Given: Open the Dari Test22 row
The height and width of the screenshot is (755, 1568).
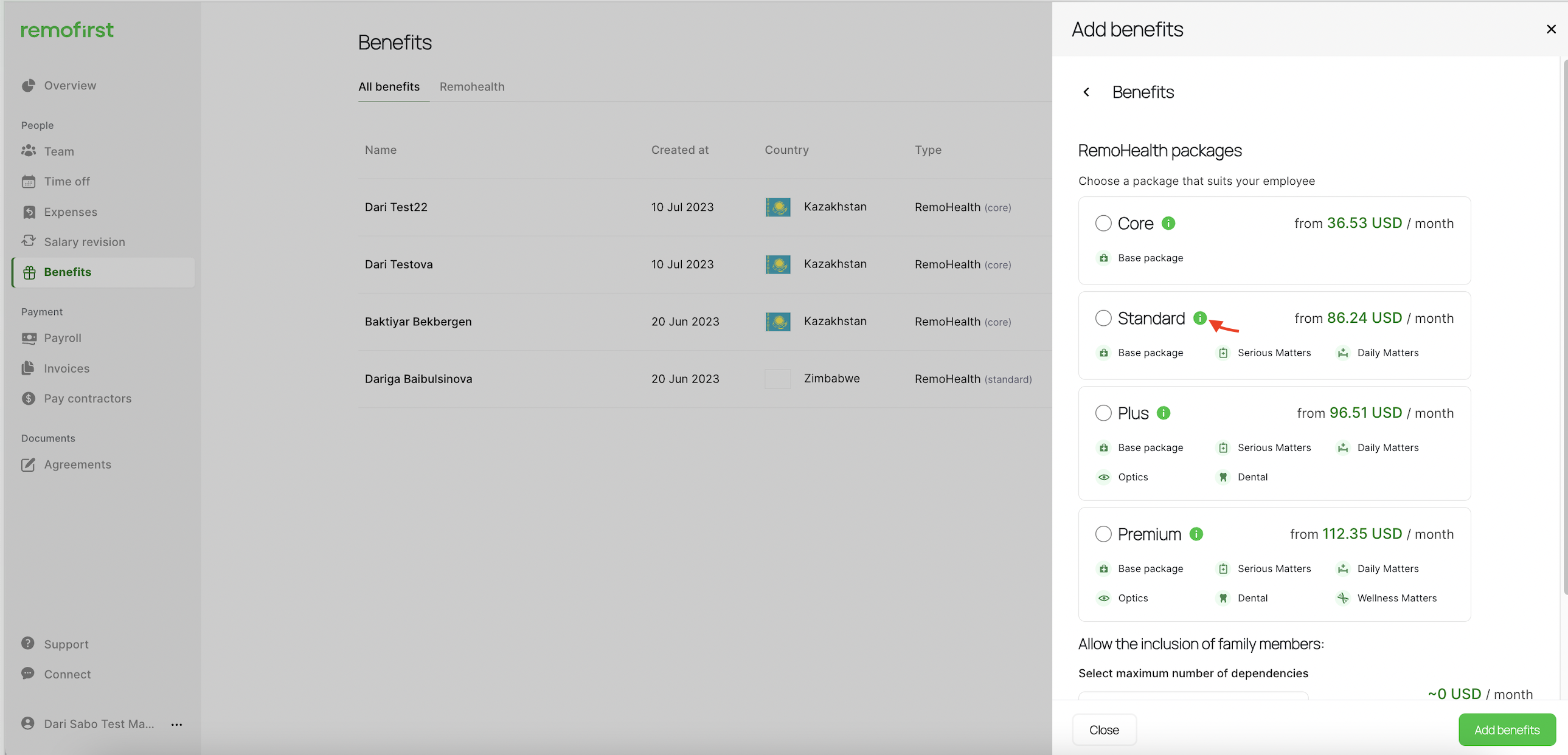Looking at the screenshot, I should point(705,207).
